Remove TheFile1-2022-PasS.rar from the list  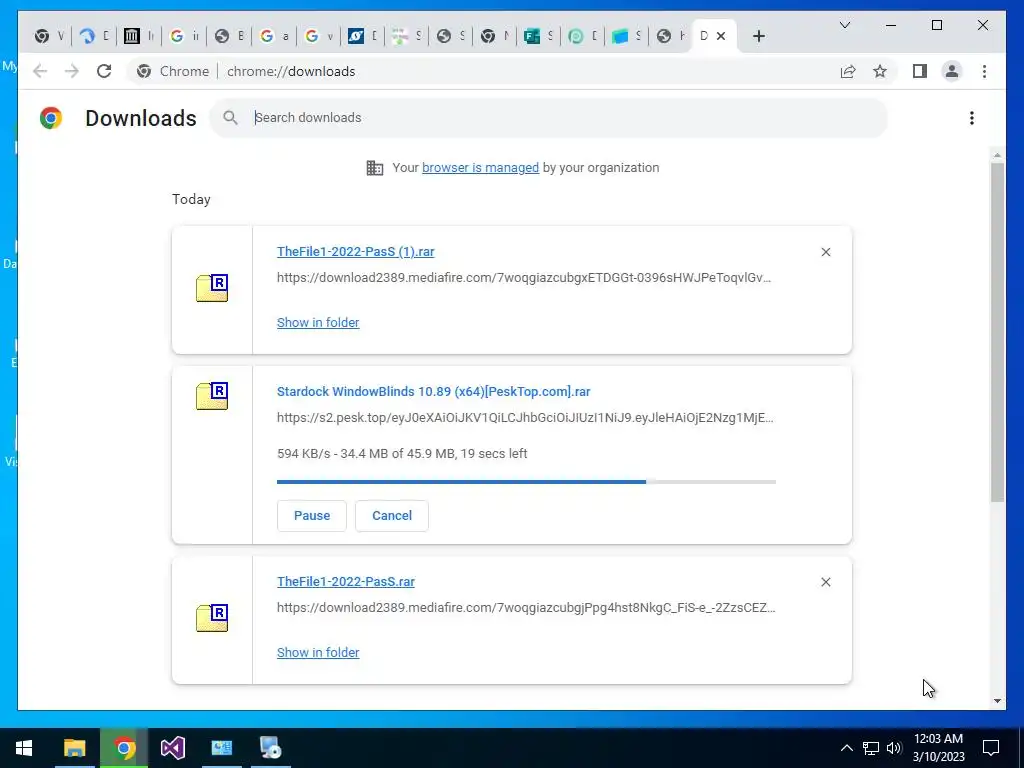click(825, 582)
